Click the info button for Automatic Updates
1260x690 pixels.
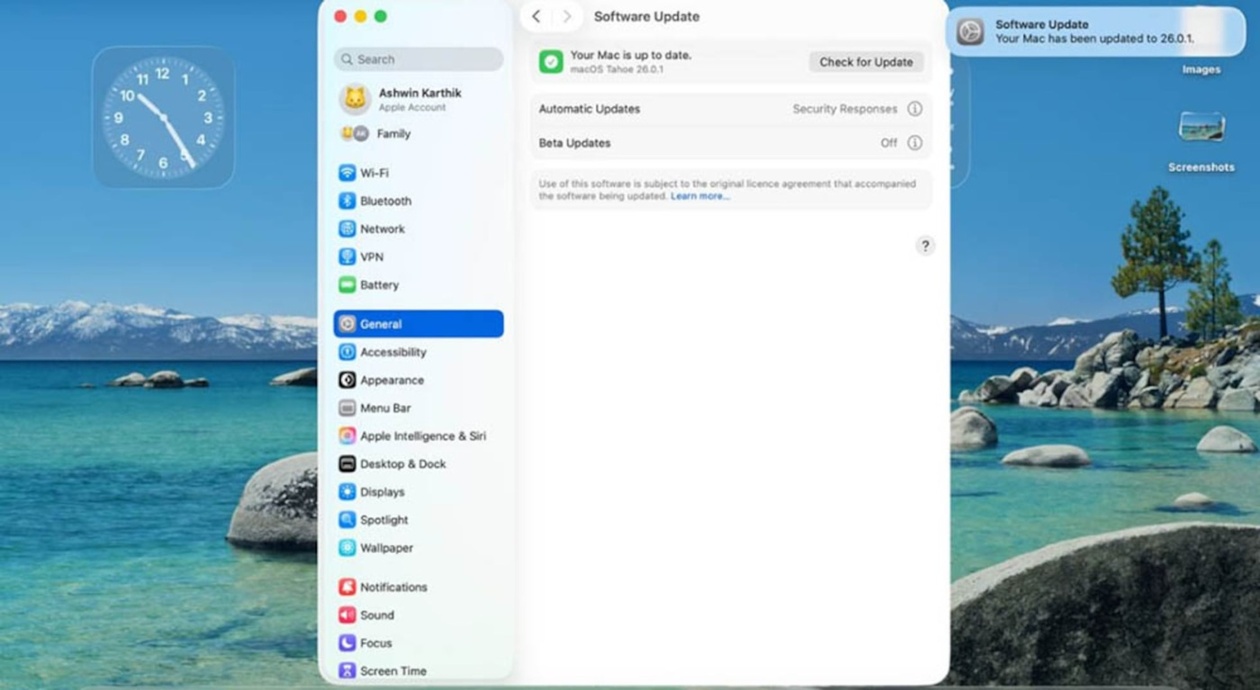click(x=914, y=109)
